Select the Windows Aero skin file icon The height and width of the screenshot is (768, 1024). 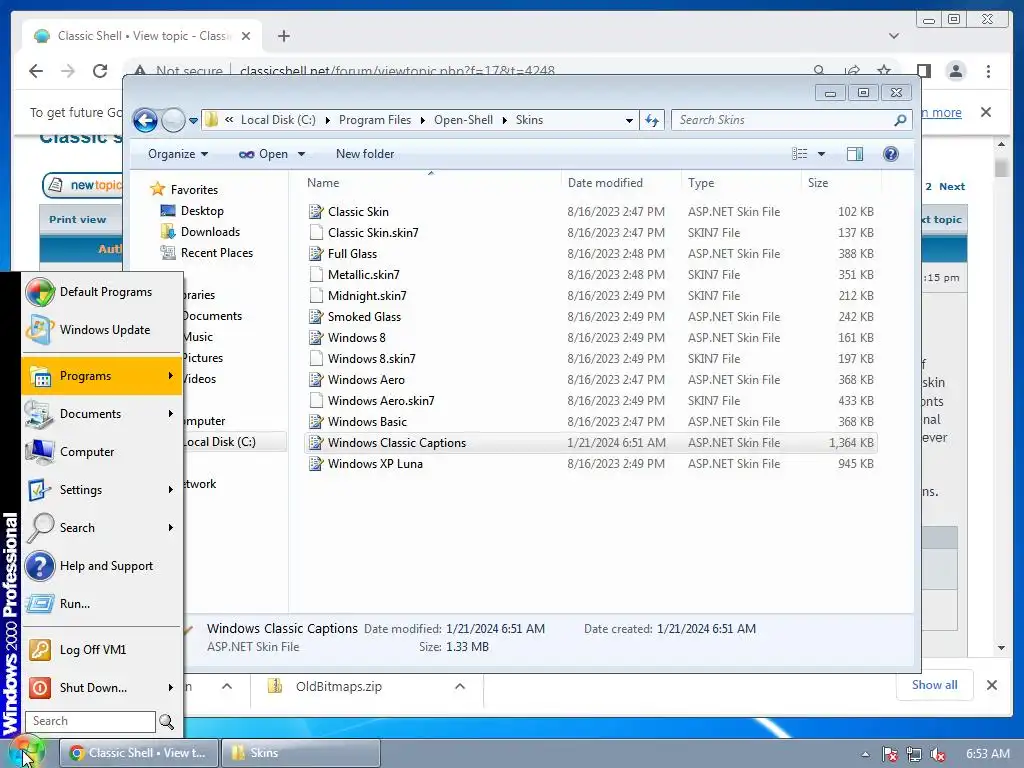(x=316, y=379)
